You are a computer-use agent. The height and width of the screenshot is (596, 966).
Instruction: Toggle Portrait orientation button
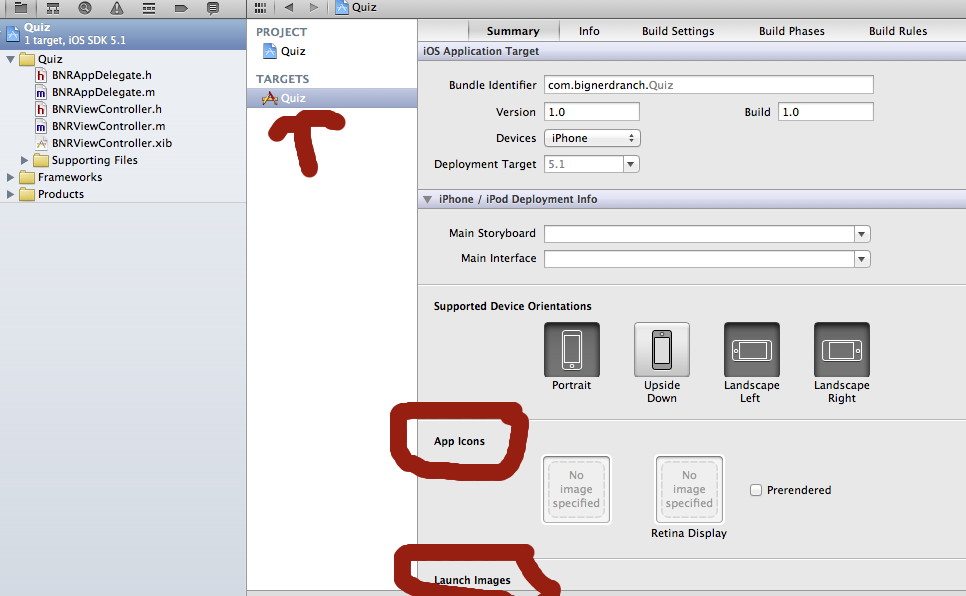[x=572, y=350]
